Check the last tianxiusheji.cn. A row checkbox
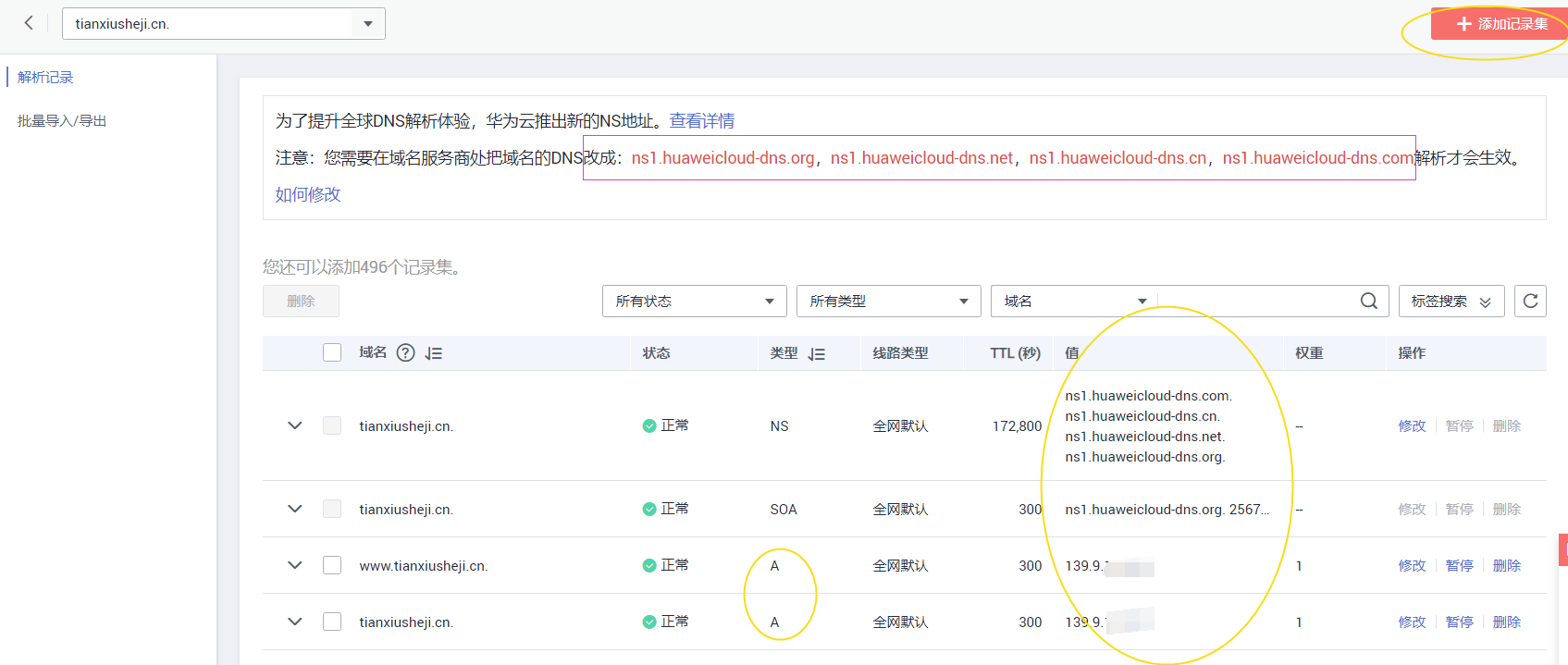Viewport: 1568px width, 665px height. (332, 622)
